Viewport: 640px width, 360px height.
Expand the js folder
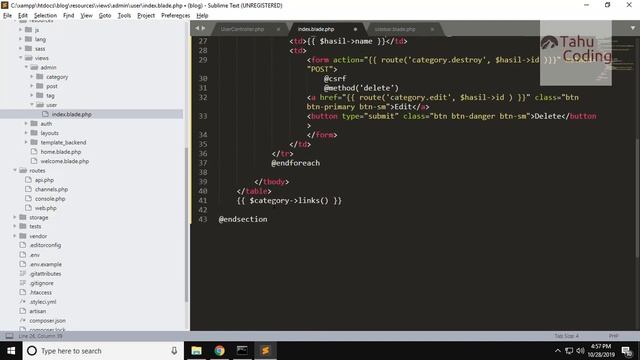click(x=20, y=30)
